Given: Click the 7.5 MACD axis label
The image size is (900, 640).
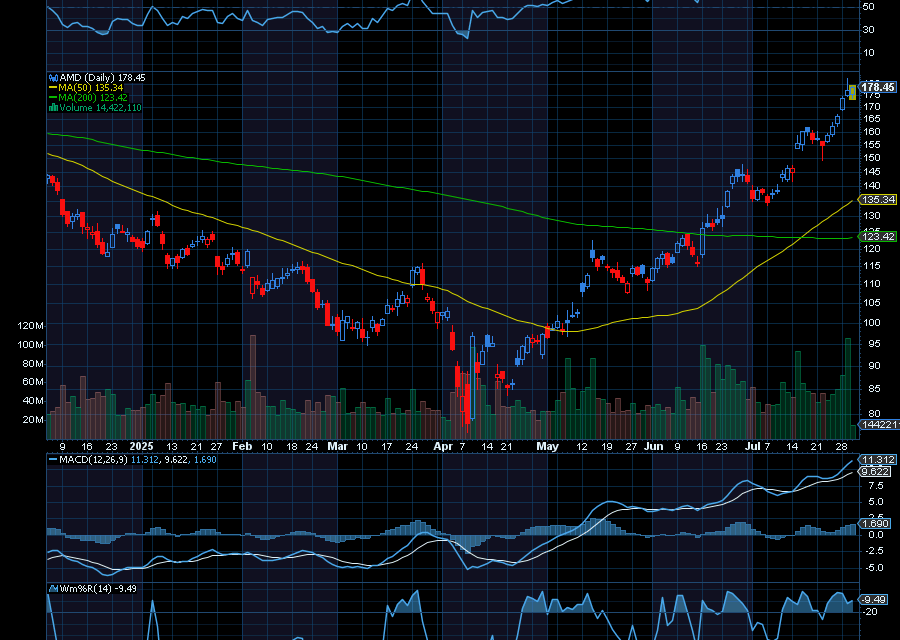Looking at the screenshot, I should (x=876, y=486).
